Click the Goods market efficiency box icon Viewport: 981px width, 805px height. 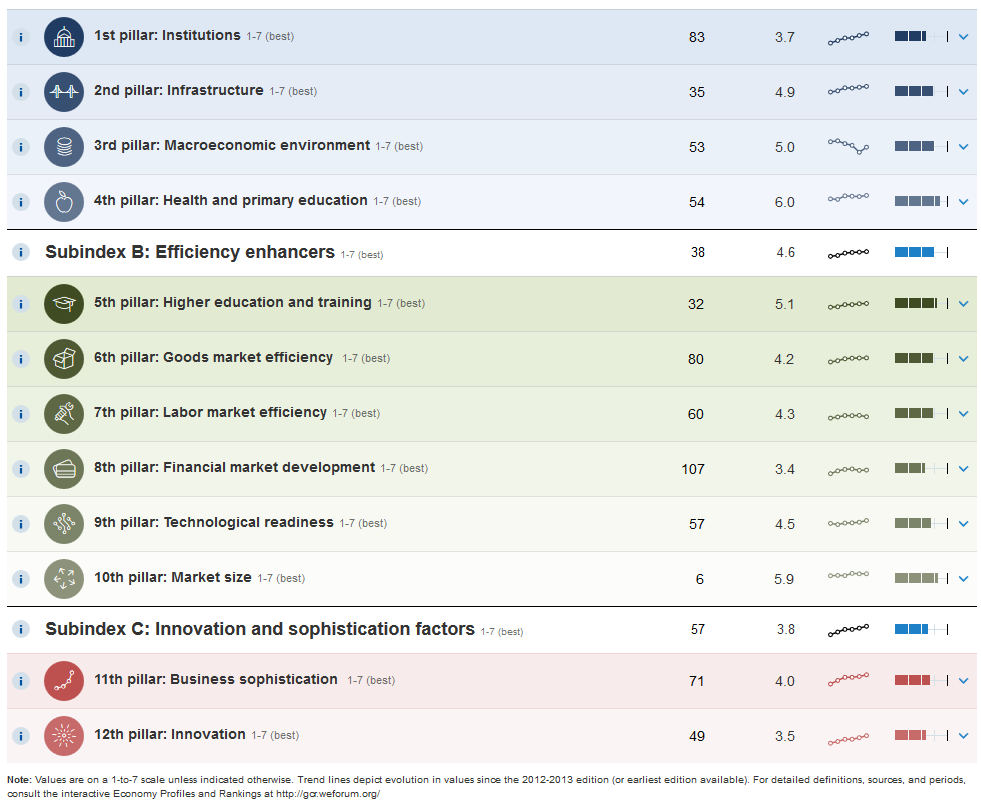pyautogui.click(x=64, y=359)
